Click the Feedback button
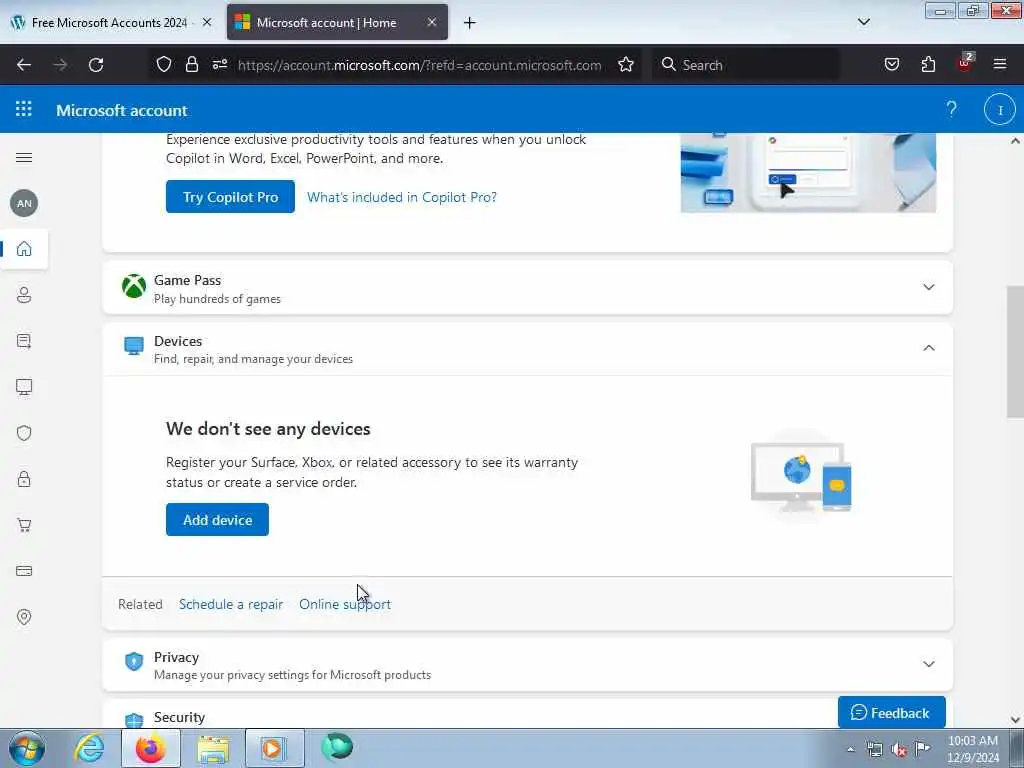 (x=891, y=712)
